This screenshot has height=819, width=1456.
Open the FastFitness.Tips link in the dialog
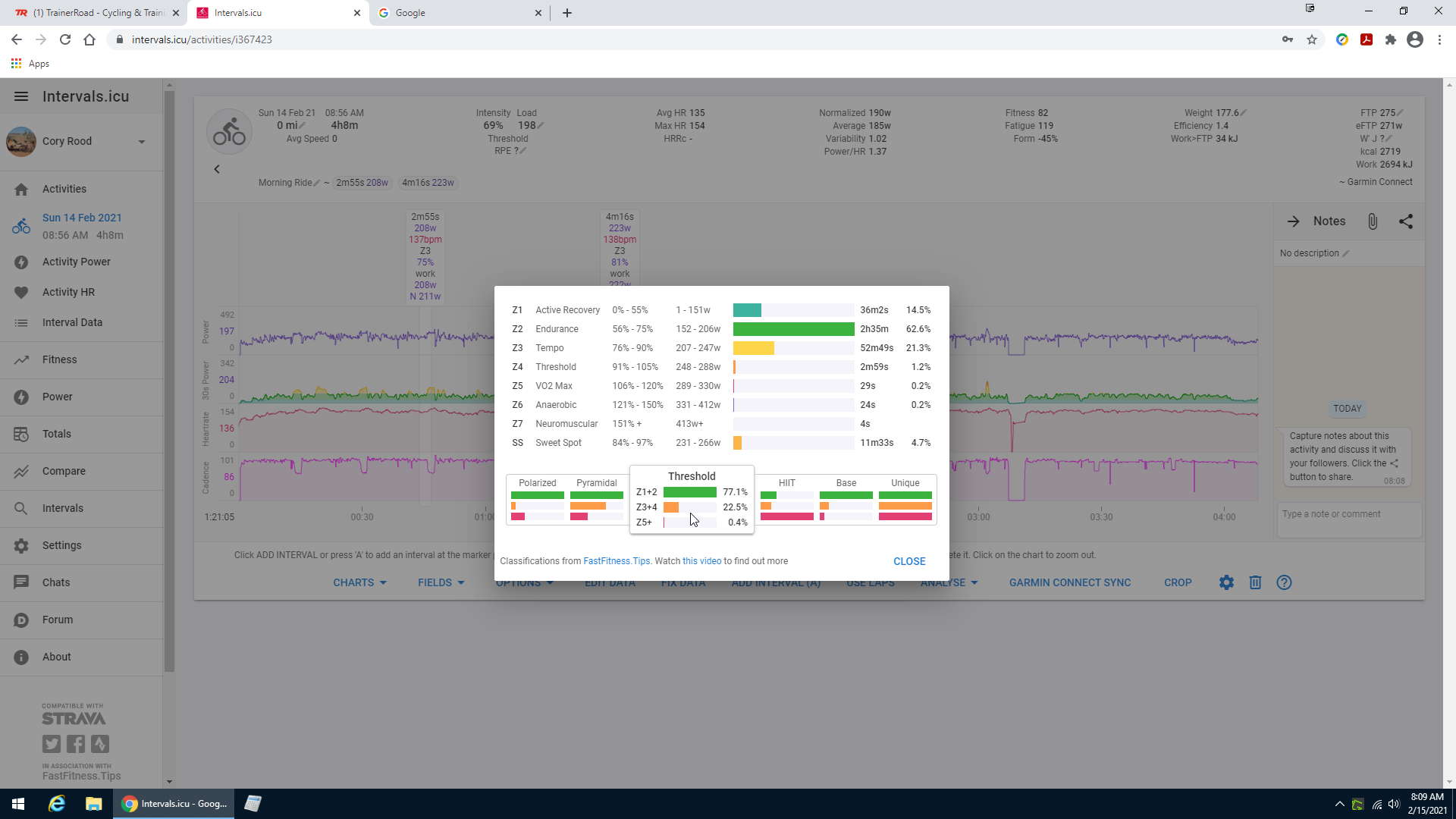pos(617,561)
